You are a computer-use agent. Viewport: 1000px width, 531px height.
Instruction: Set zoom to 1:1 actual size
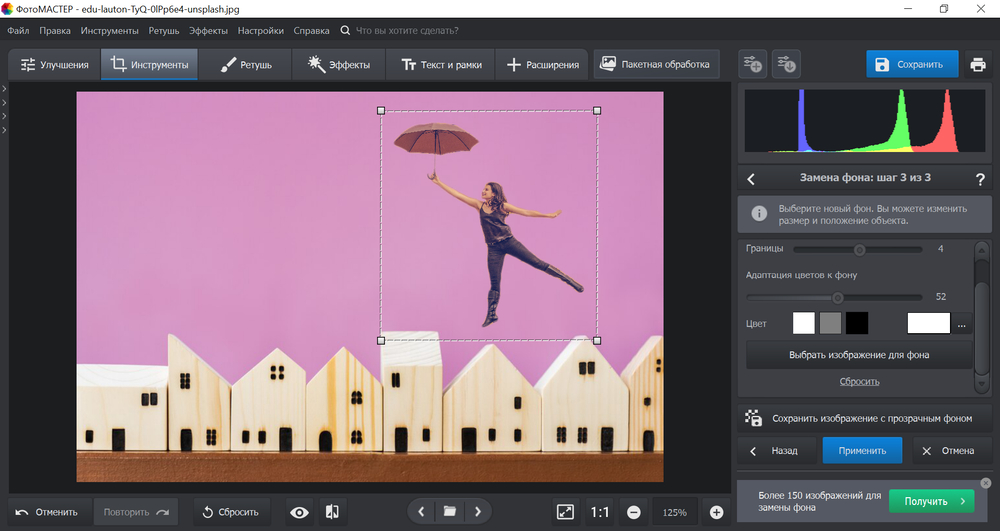click(599, 512)
